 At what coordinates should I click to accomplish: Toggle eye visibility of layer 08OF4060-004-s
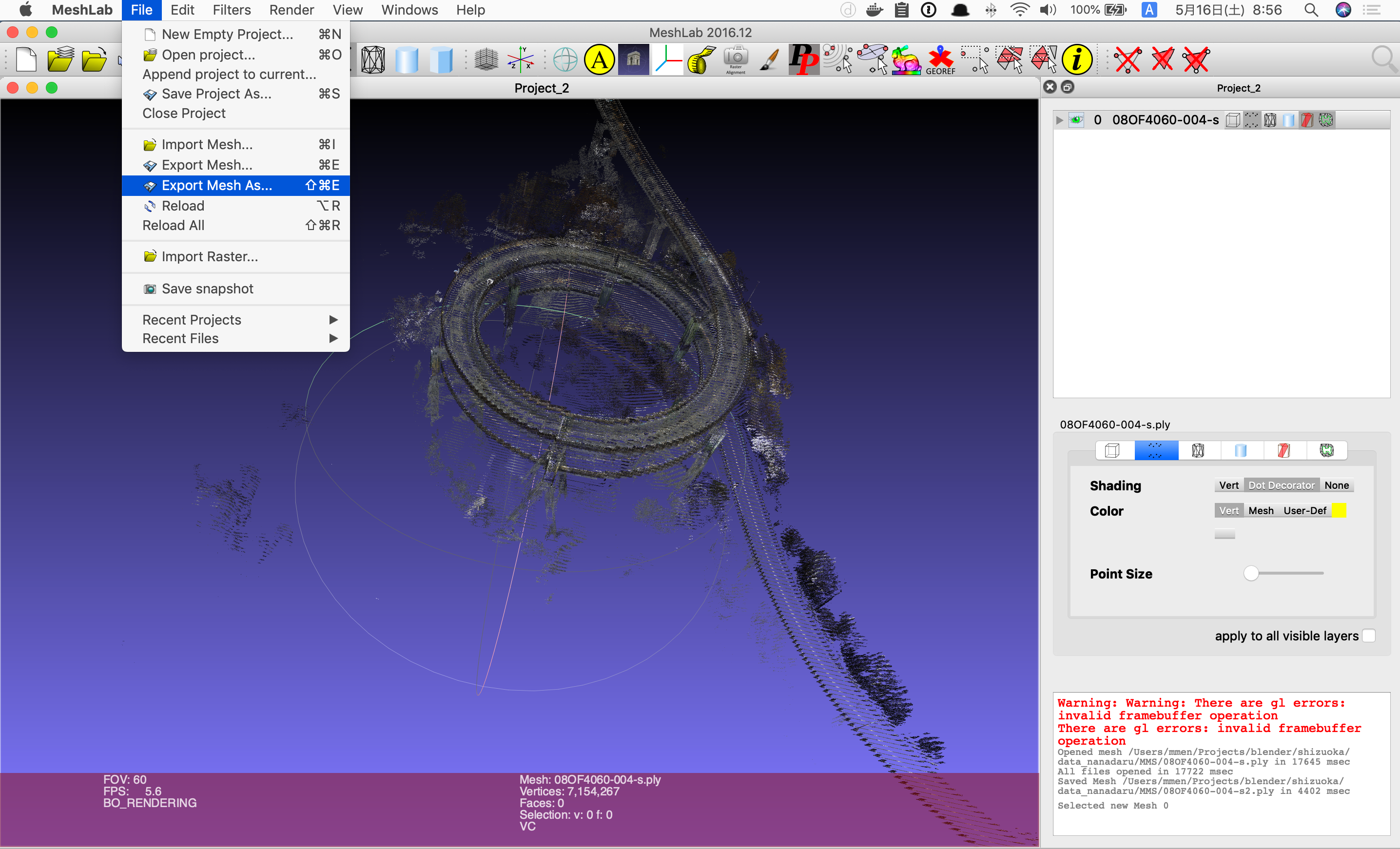pyautogui.click(x=1076, y=120)
